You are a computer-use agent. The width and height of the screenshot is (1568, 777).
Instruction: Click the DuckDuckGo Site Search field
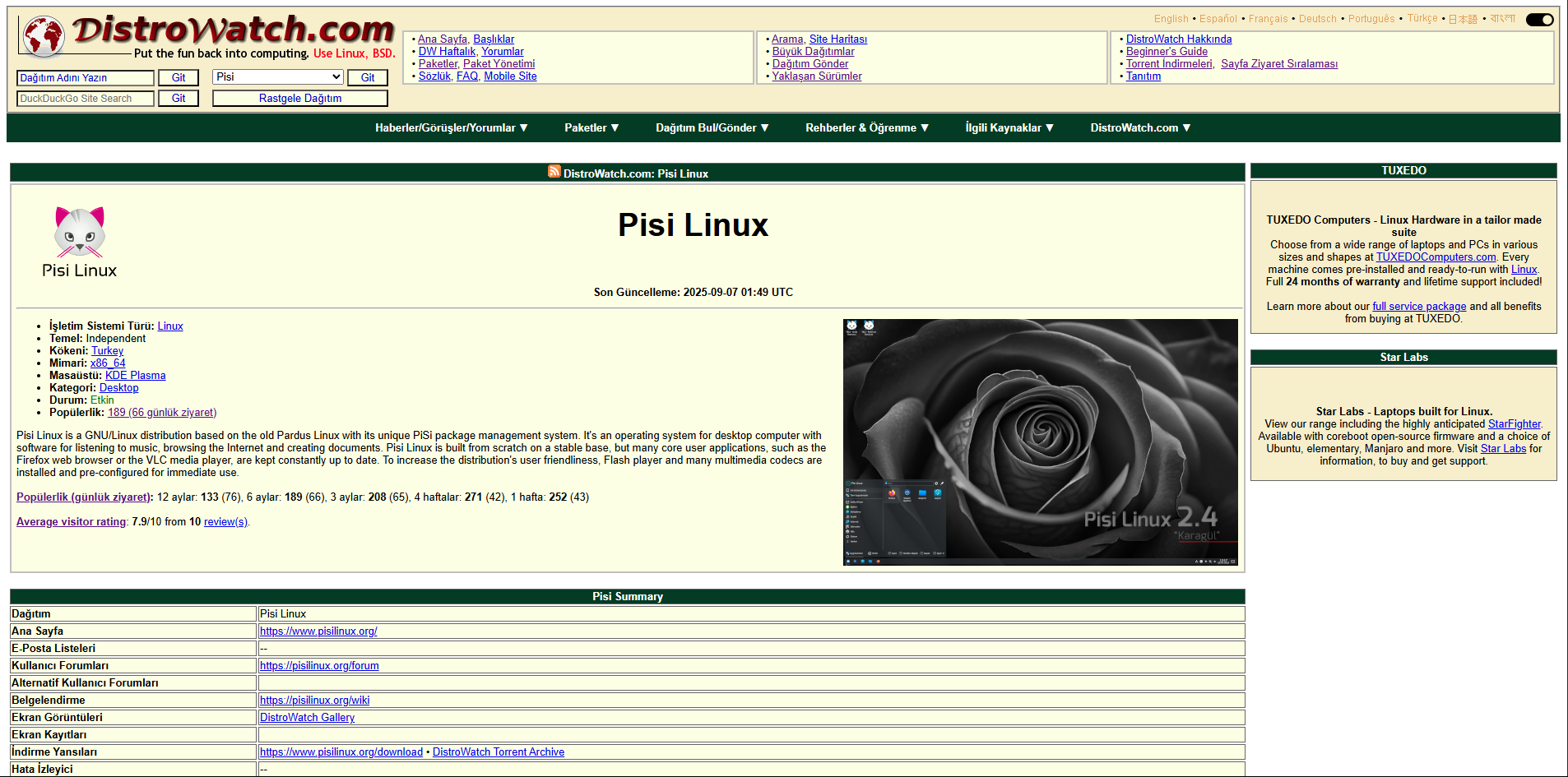click(86, 99)
